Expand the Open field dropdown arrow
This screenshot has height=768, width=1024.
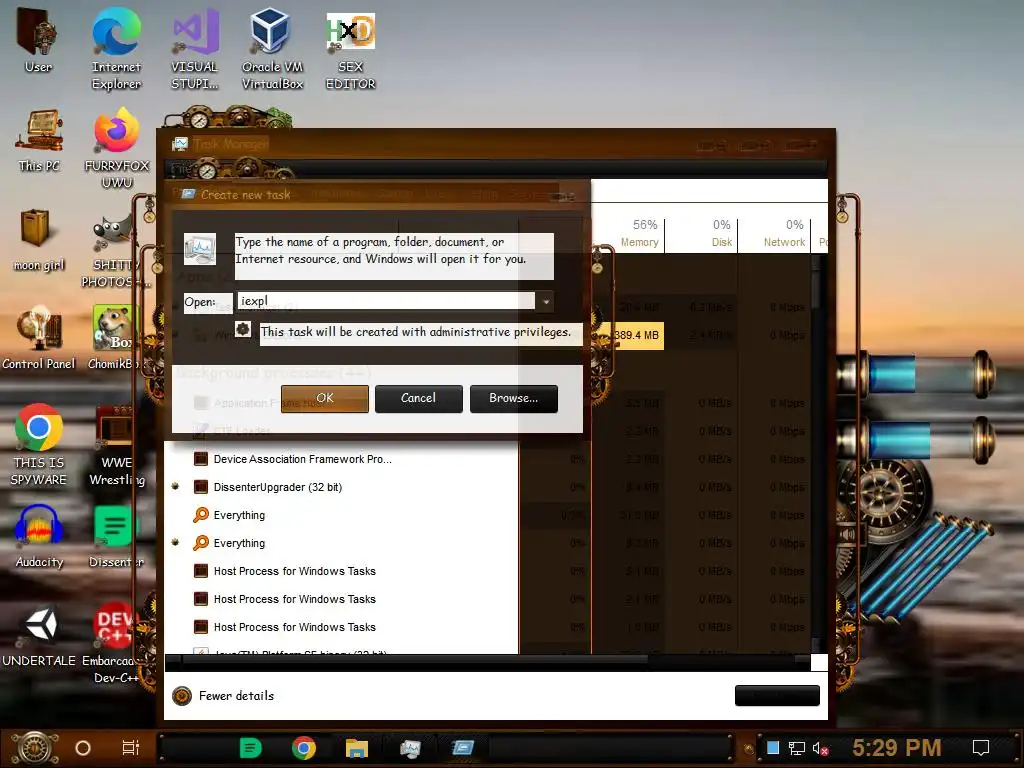[545, 301]
